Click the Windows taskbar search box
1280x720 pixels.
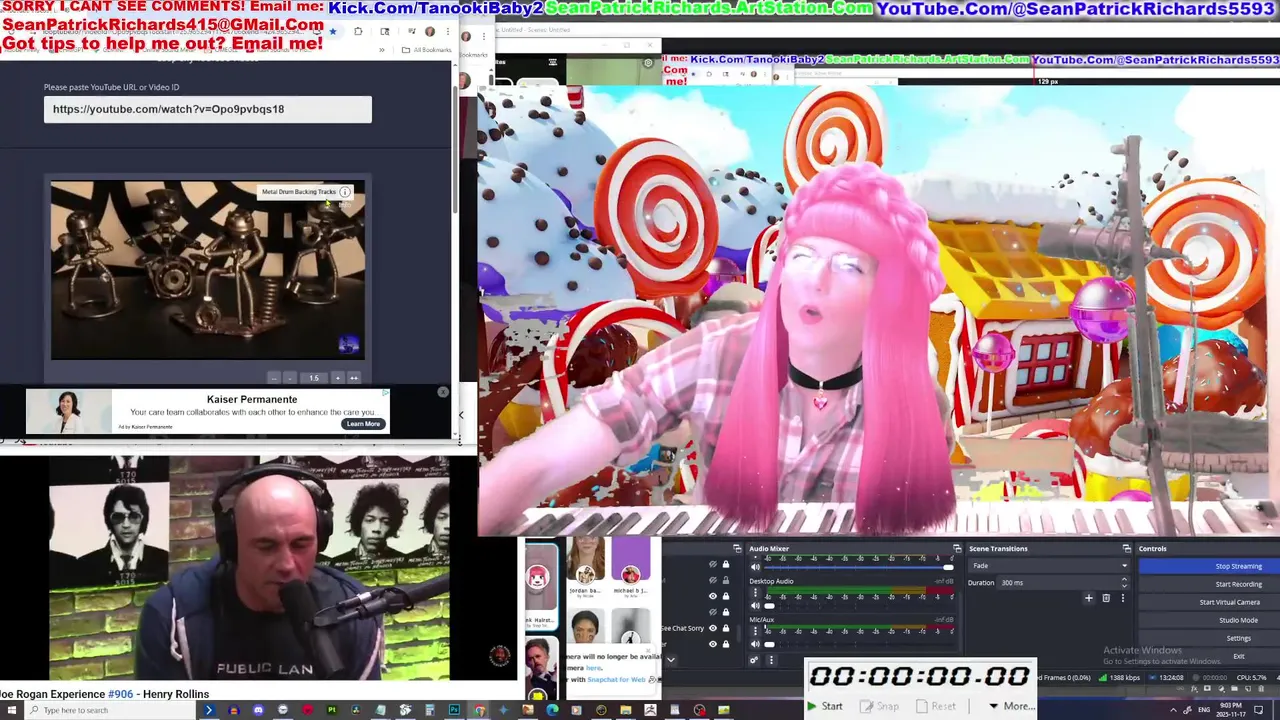click(x=110, y=710)
